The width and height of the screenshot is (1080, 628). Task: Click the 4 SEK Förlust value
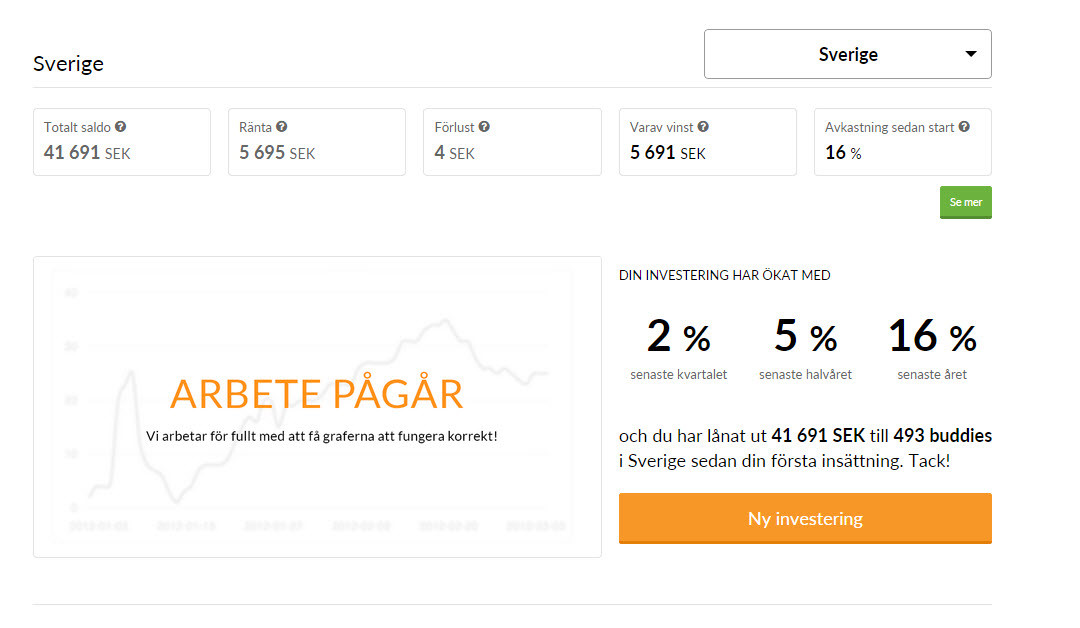pyautogui.click(x=454, y=153)
